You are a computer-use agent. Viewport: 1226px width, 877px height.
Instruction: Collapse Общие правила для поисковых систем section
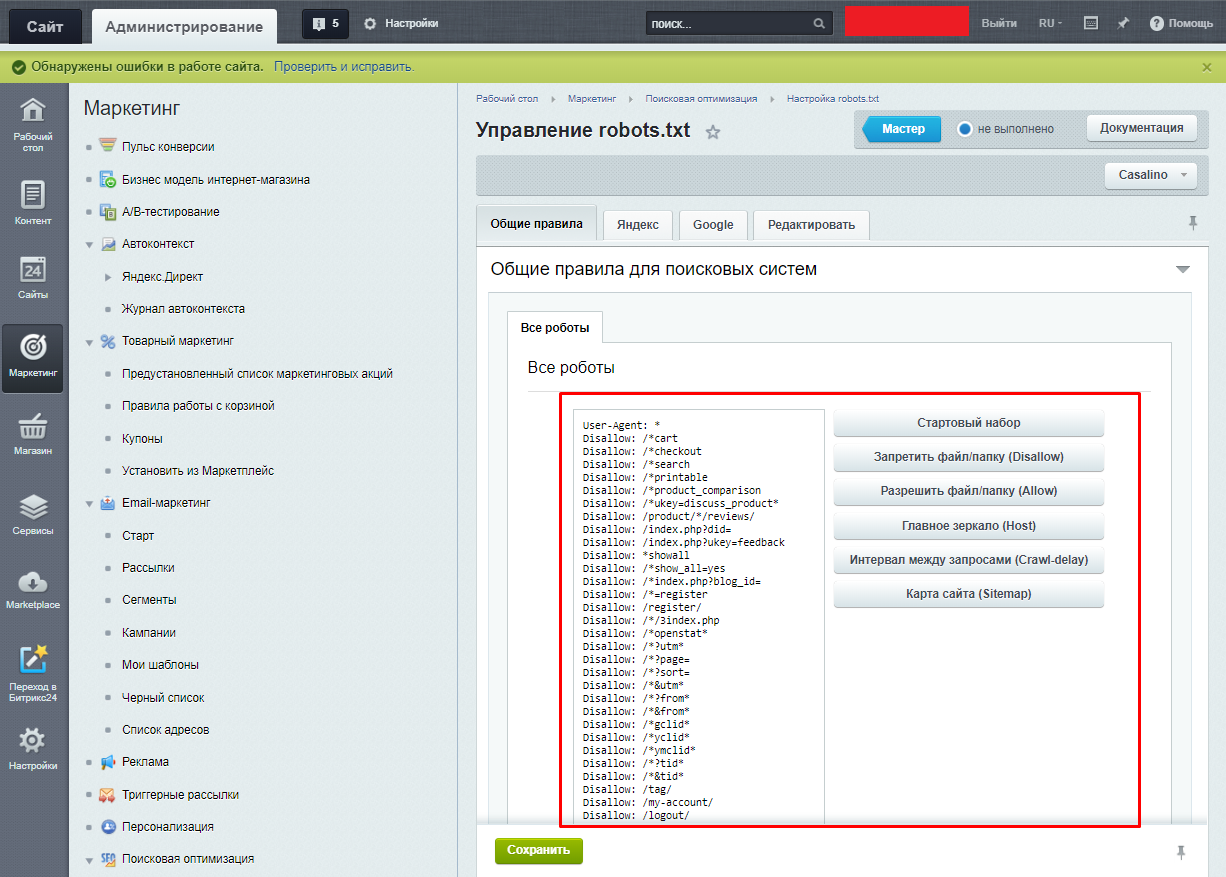pos(1183,270)
